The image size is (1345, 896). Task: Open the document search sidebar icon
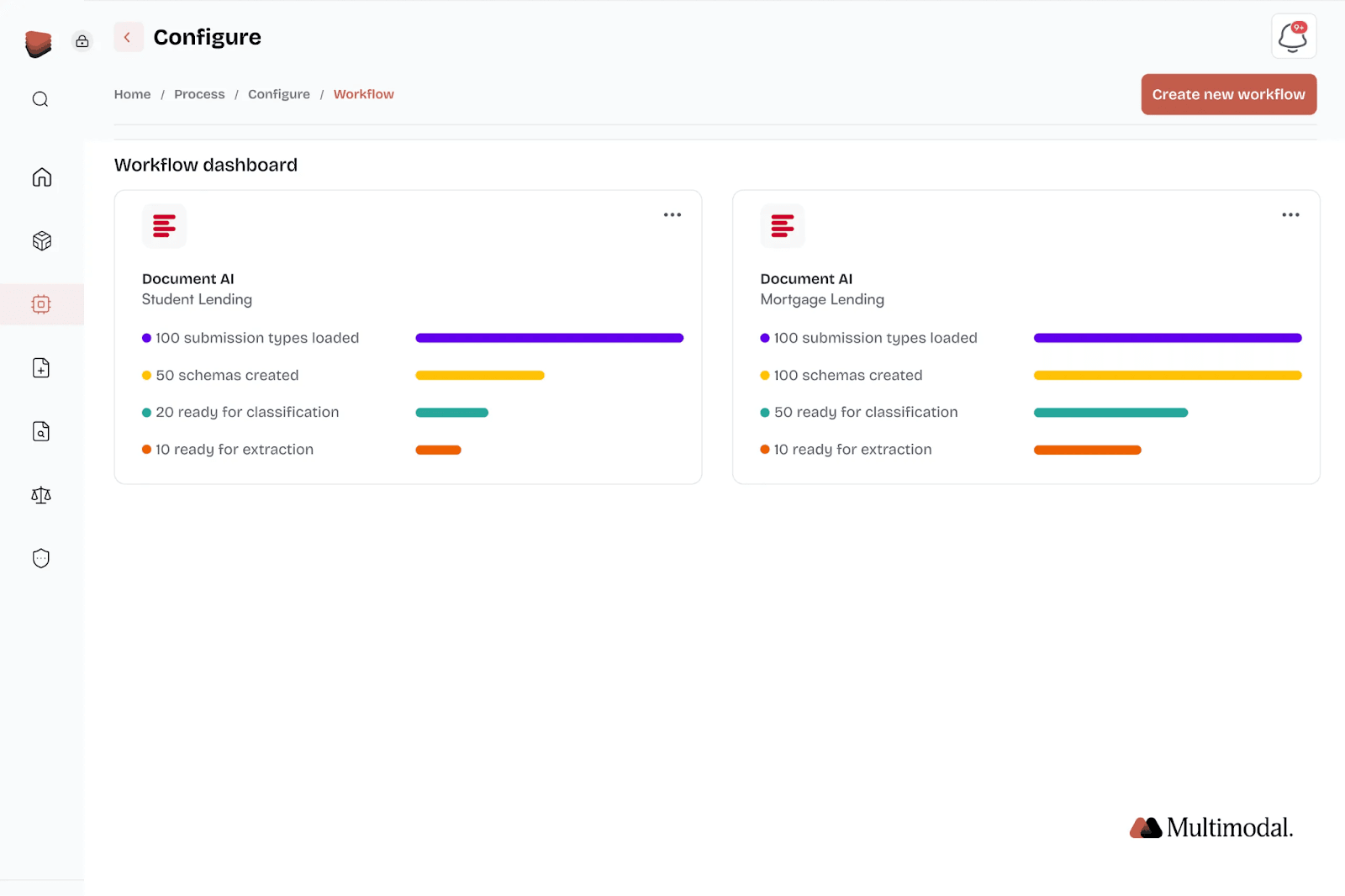41,431
